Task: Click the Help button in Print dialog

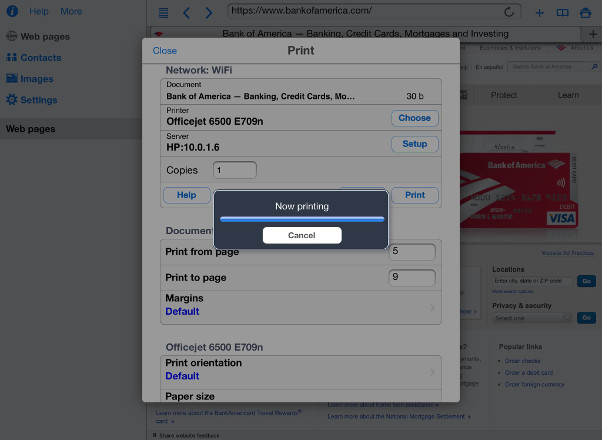Action: tap(187, 195)
